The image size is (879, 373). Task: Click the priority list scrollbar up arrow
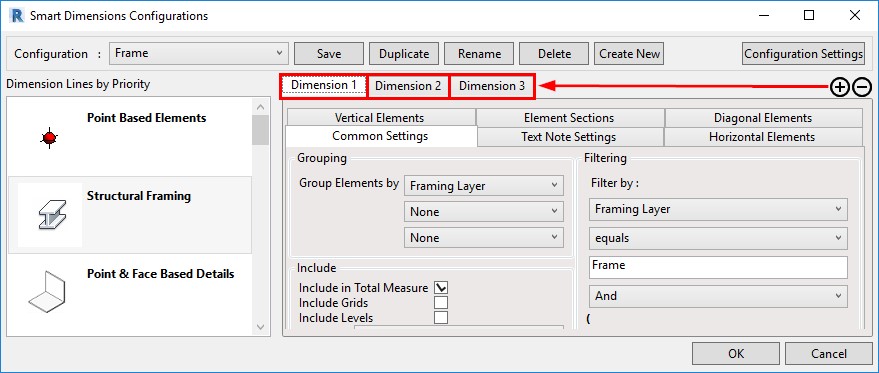tap(260, 107)
